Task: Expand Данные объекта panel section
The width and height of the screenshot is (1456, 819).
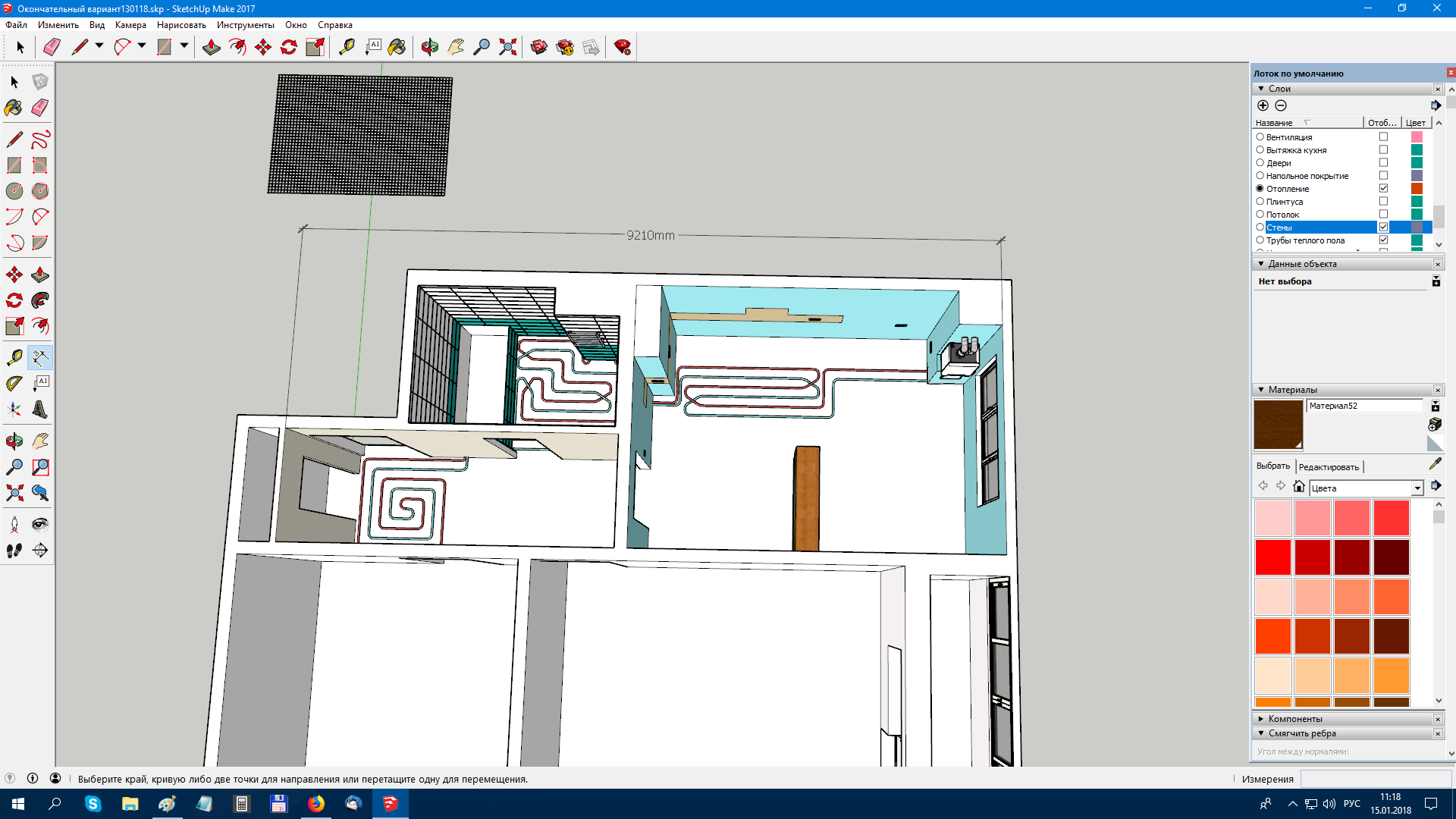Action: point(1261,263)
